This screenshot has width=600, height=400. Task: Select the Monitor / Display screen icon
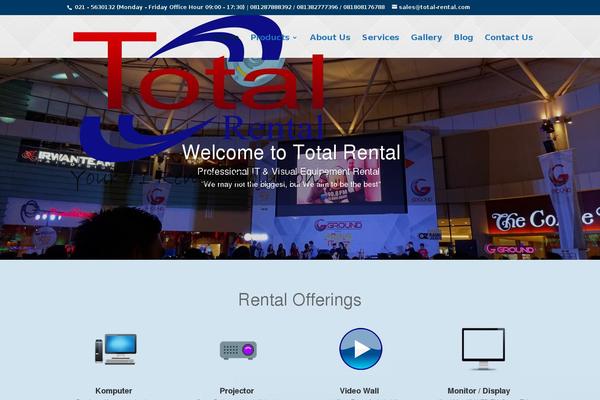point(483,349)
